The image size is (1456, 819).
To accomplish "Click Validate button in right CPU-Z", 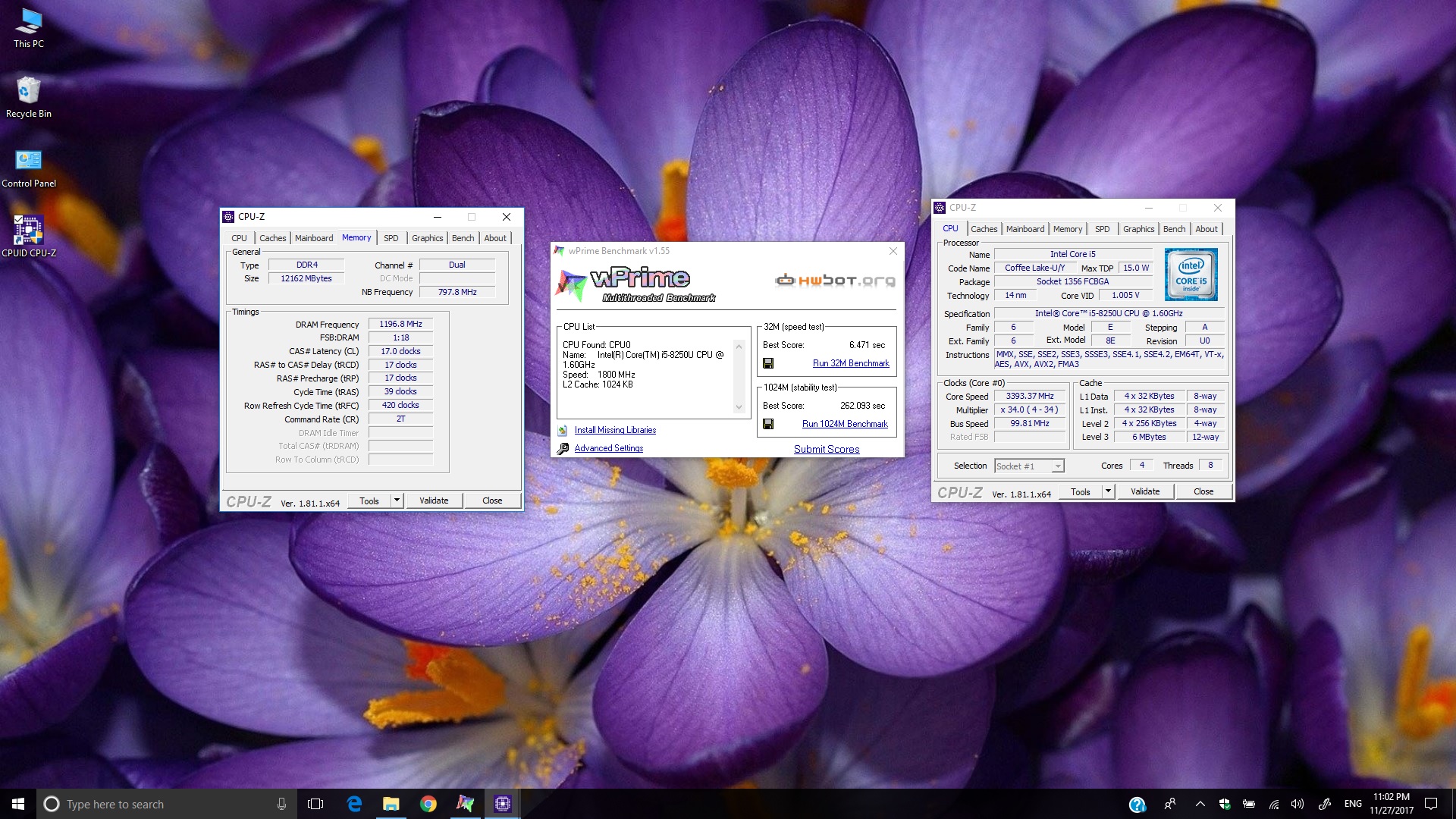I will pos(1145,491).
